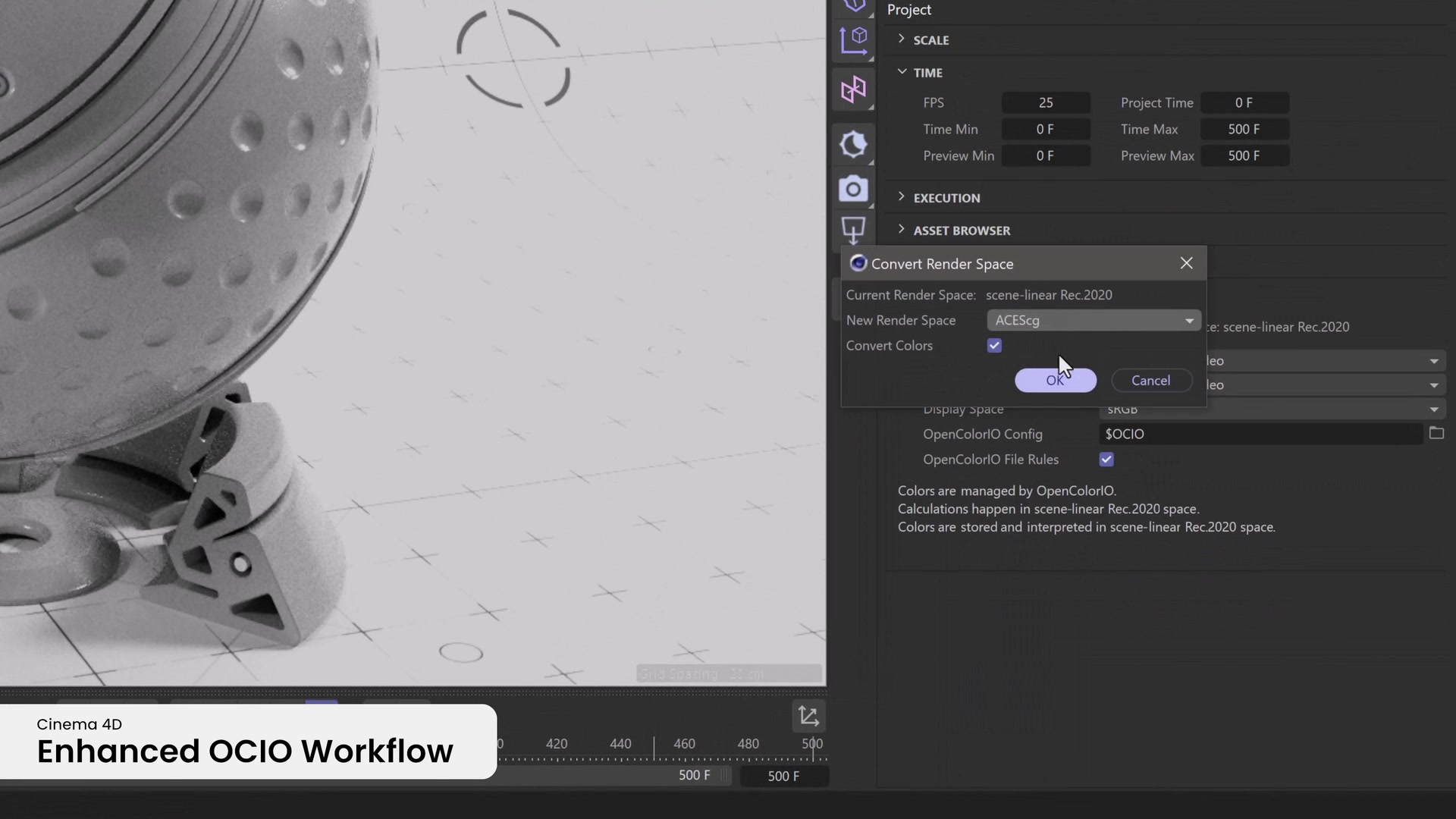Screen dimensions: 1456x819
Task: Toggle the Convert Colors checkbox
Action: pyautogui.click(x=994, y=346)
